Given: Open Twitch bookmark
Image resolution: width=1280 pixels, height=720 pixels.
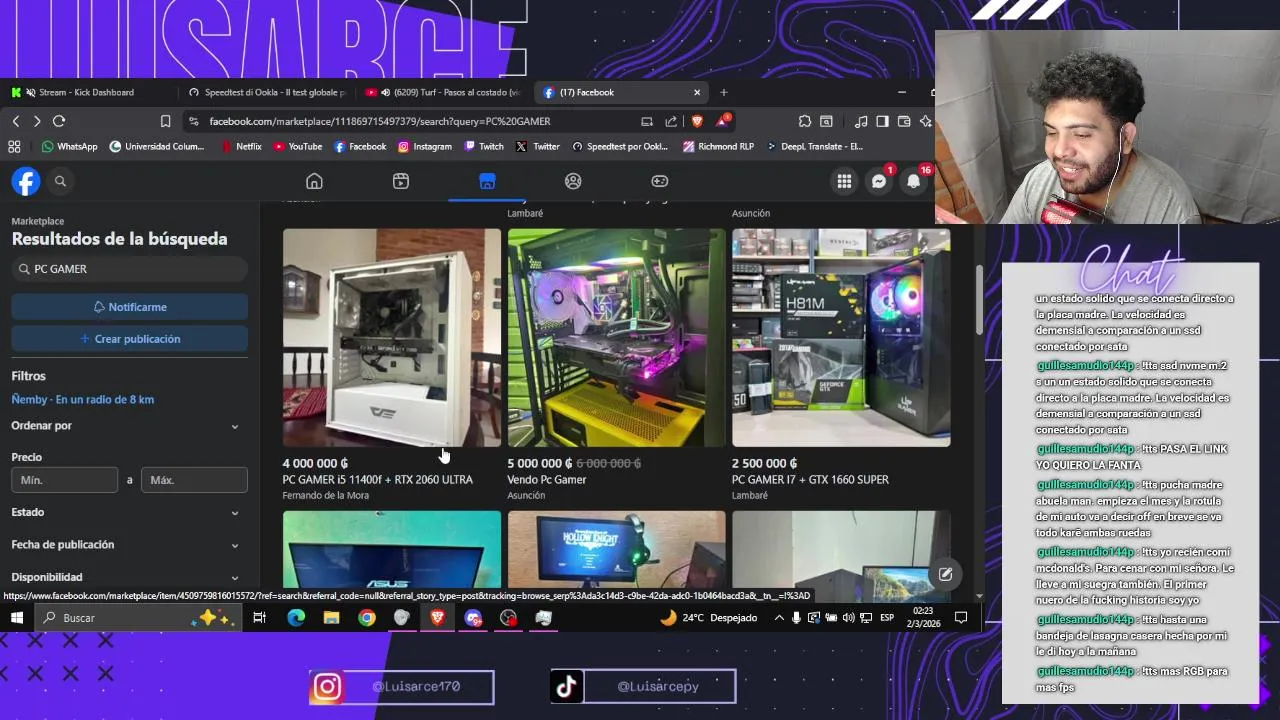Looking at the screenshot, I should pyautogui.click(x=484, y=146).
